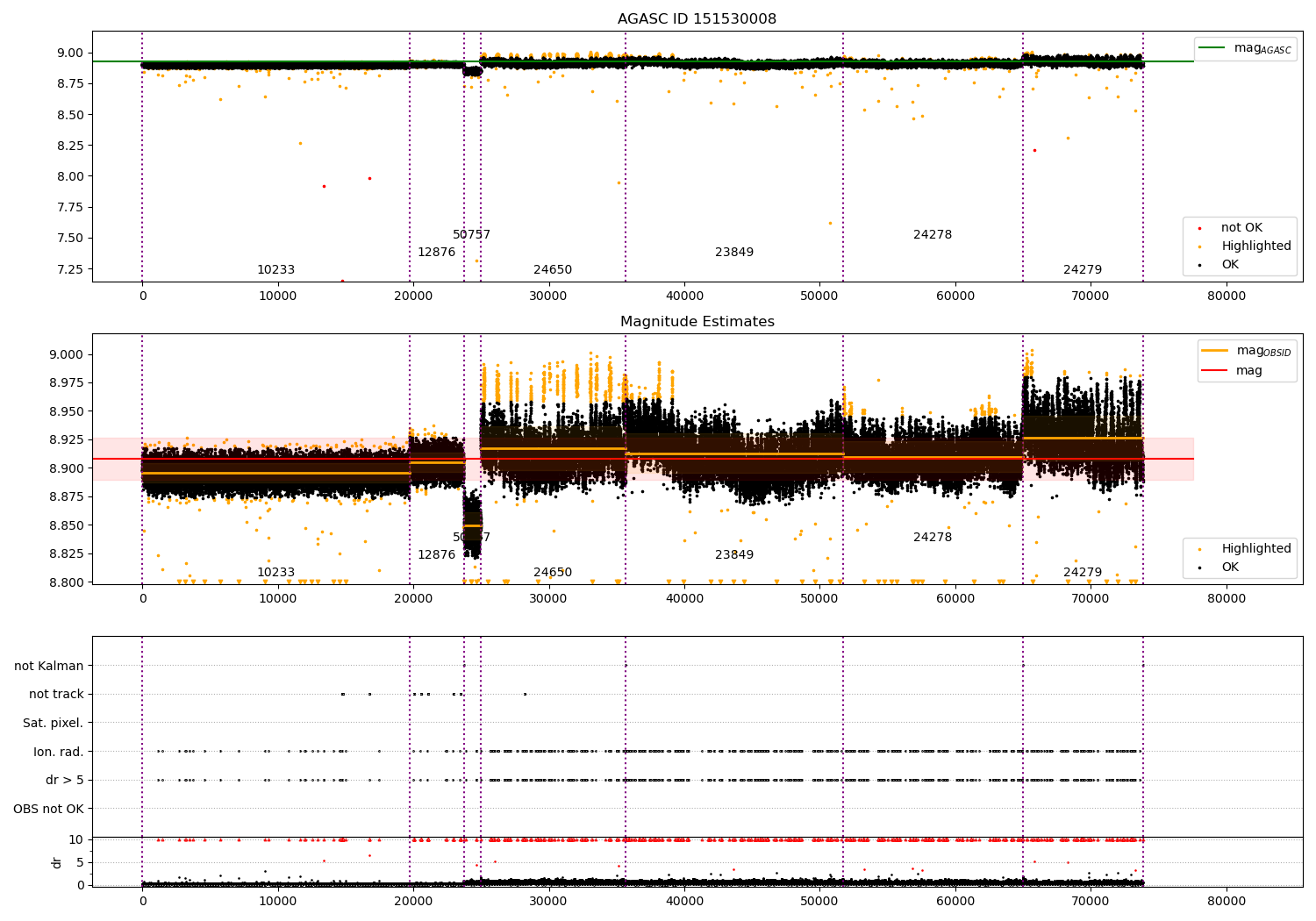The height and width of the screenshot is (921, 1316).
Task: Click obsid label 12876 in top plot
Action: [436, 253]
